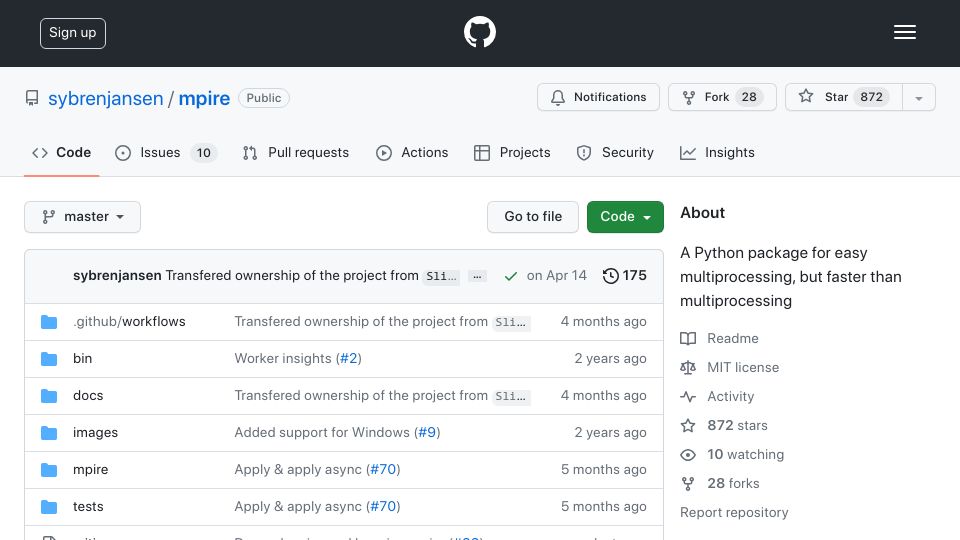Open commit message in docs row
960x540 pixels.
tap(361, 396)
